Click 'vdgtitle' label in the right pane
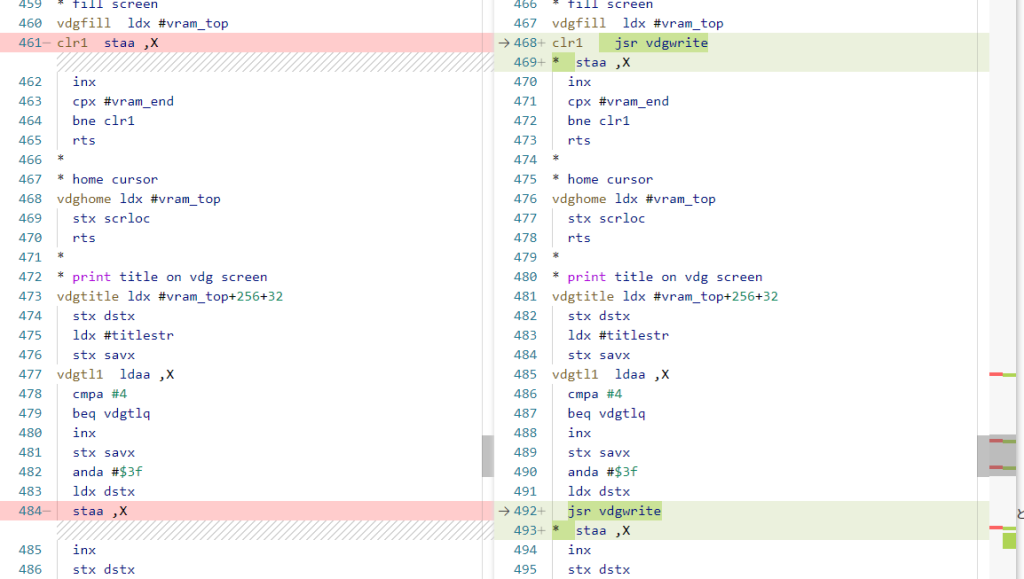 (x=583, y=296)
